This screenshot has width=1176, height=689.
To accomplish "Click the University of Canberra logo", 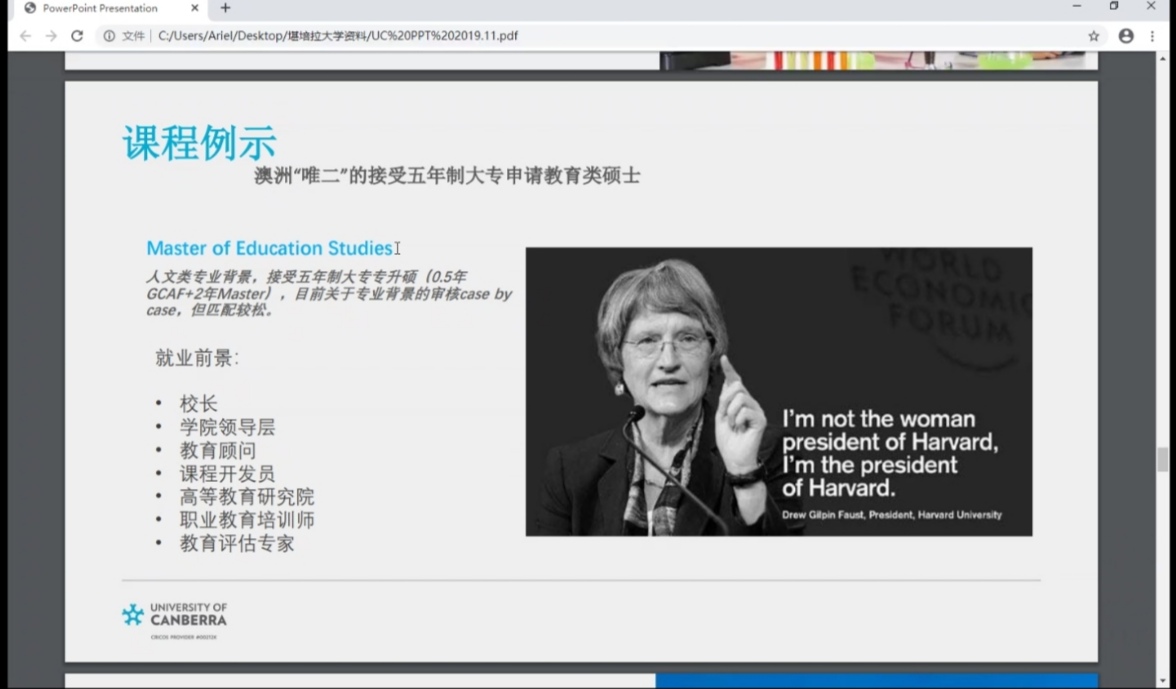I will [x=175, y=619].
